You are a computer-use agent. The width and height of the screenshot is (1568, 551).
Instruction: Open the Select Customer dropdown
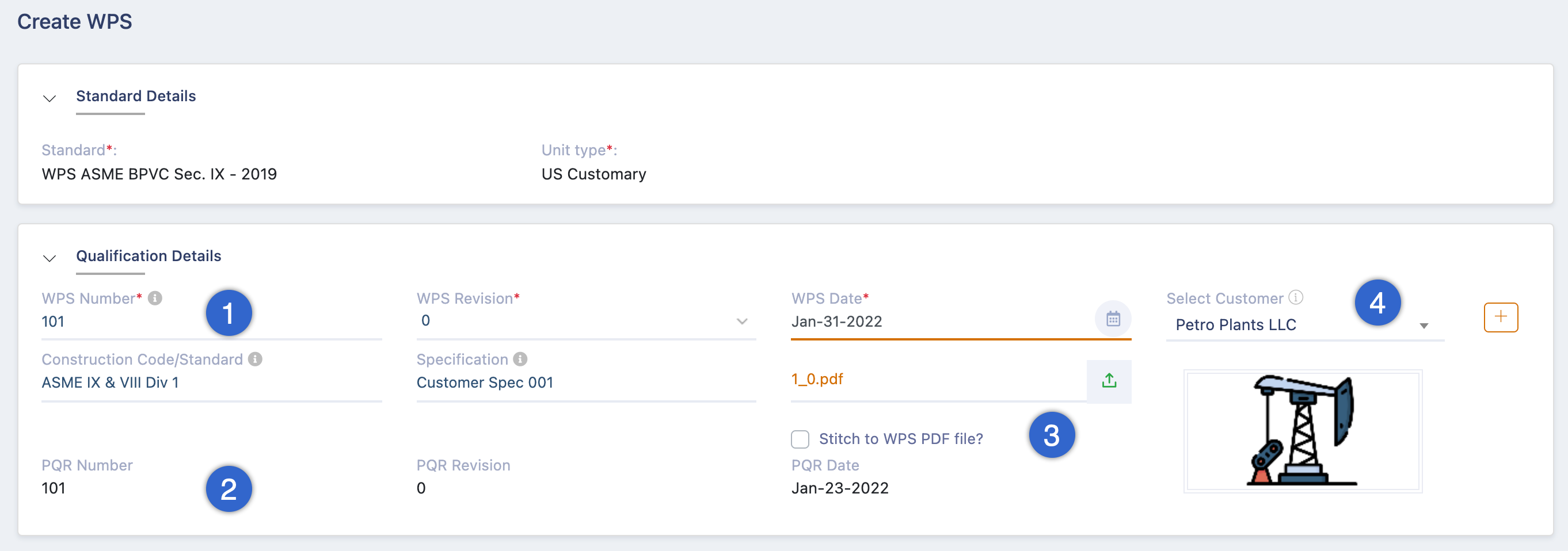click(x=1305, y=326)
